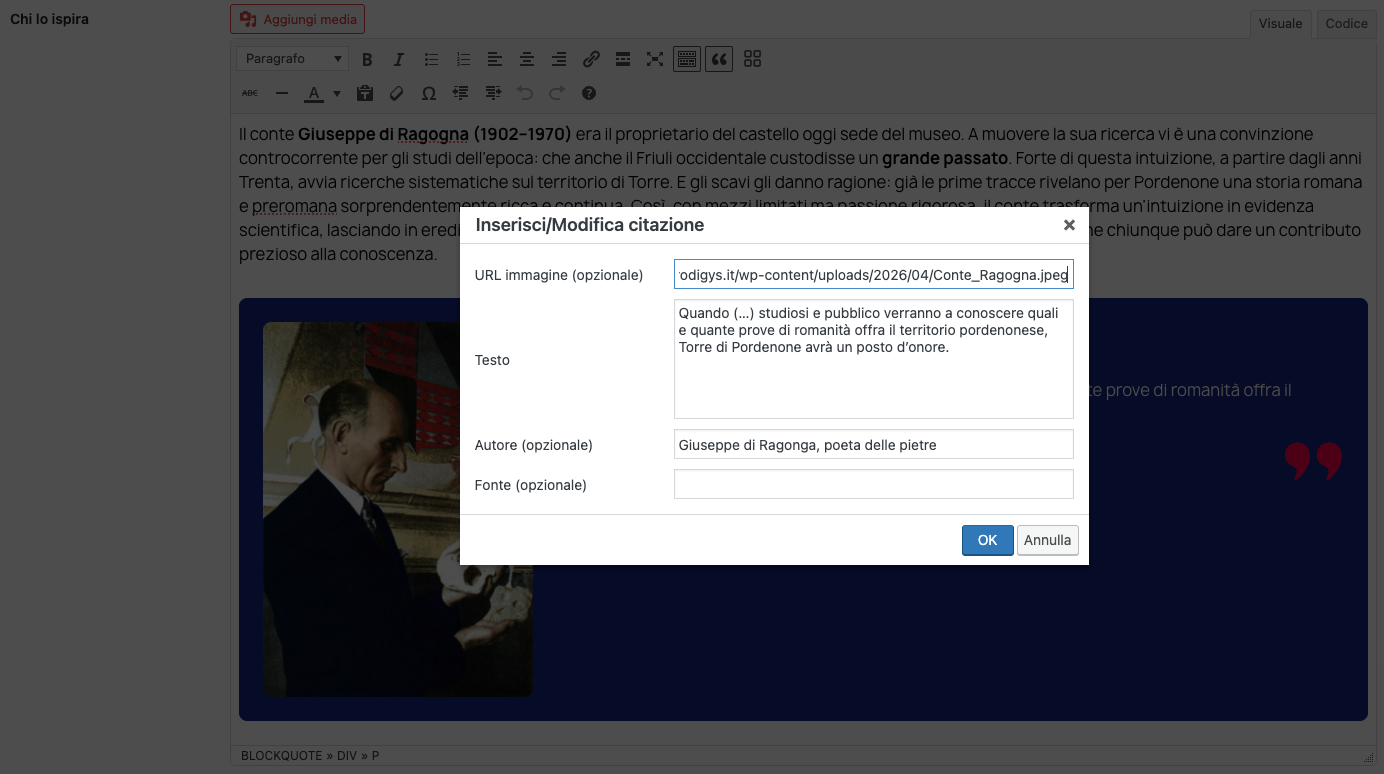Cancel the dialog with Annulla

(1048, 540)
